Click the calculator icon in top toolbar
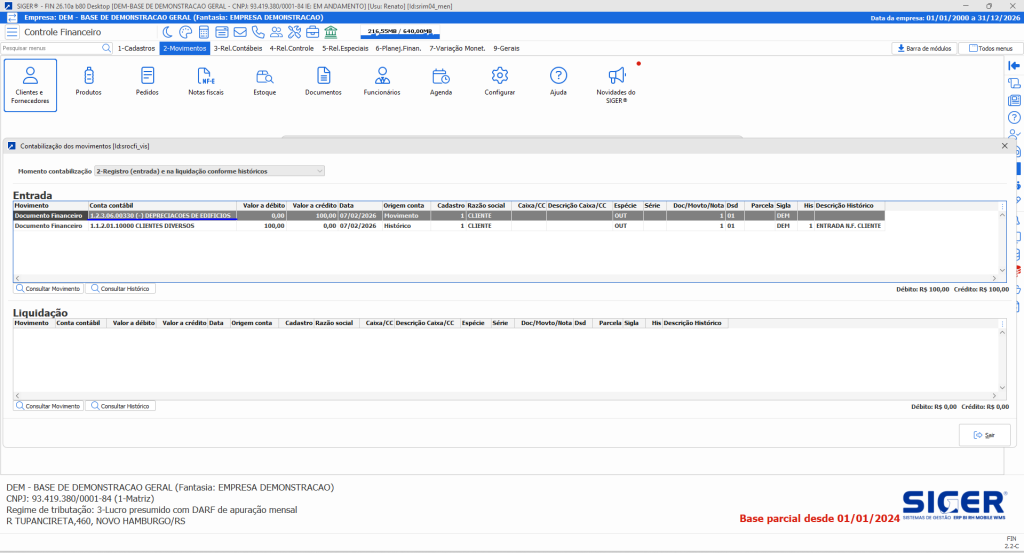The width and height of the screenshot is (1024, 553). (205, 32)
